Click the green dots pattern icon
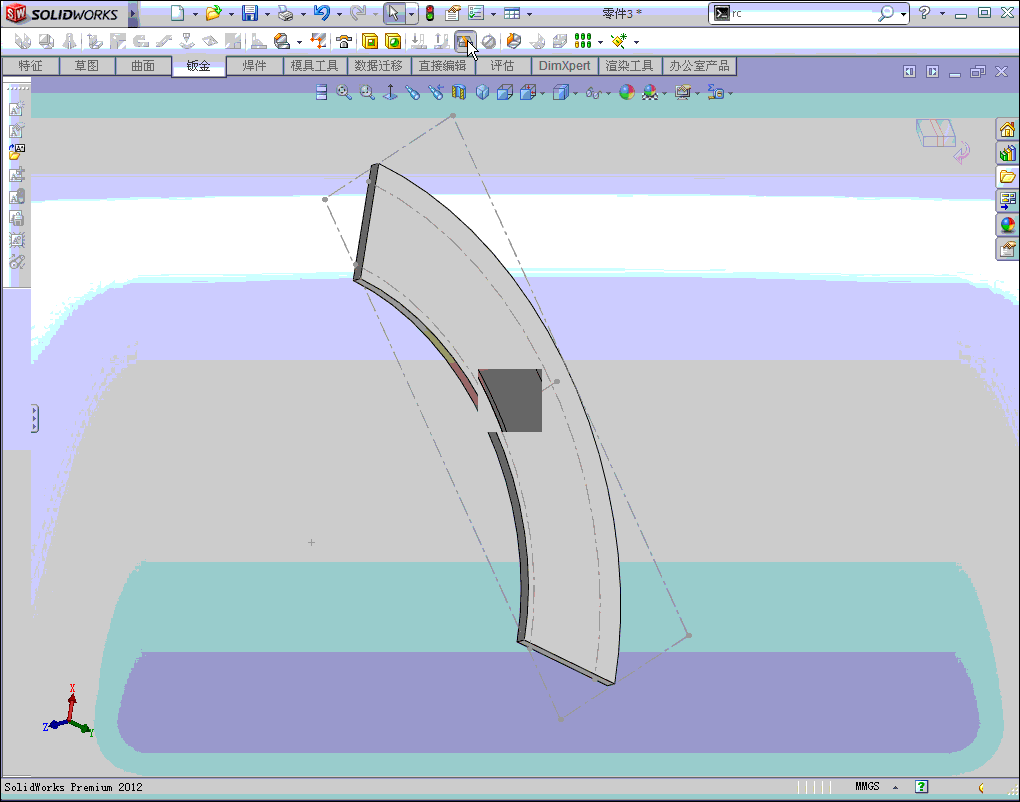The image size is (1020, 802). point(583,42)
